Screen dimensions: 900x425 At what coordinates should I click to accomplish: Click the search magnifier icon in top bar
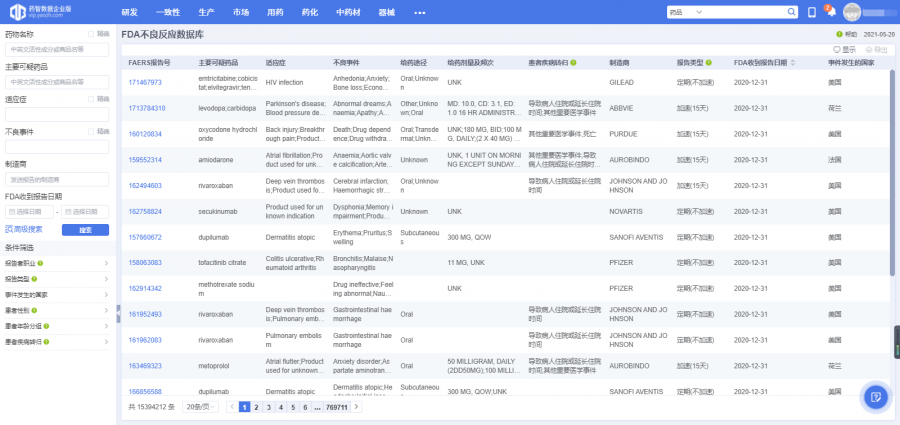[x=793, y=12]
